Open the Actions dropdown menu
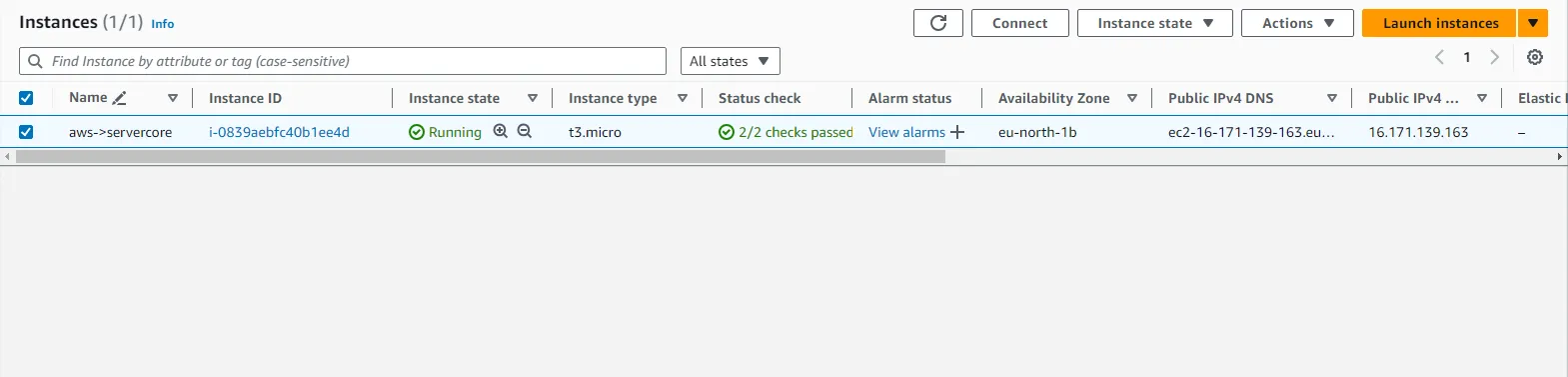Viewport: 1568px width, 377px height. click(x=1297, y=23)
